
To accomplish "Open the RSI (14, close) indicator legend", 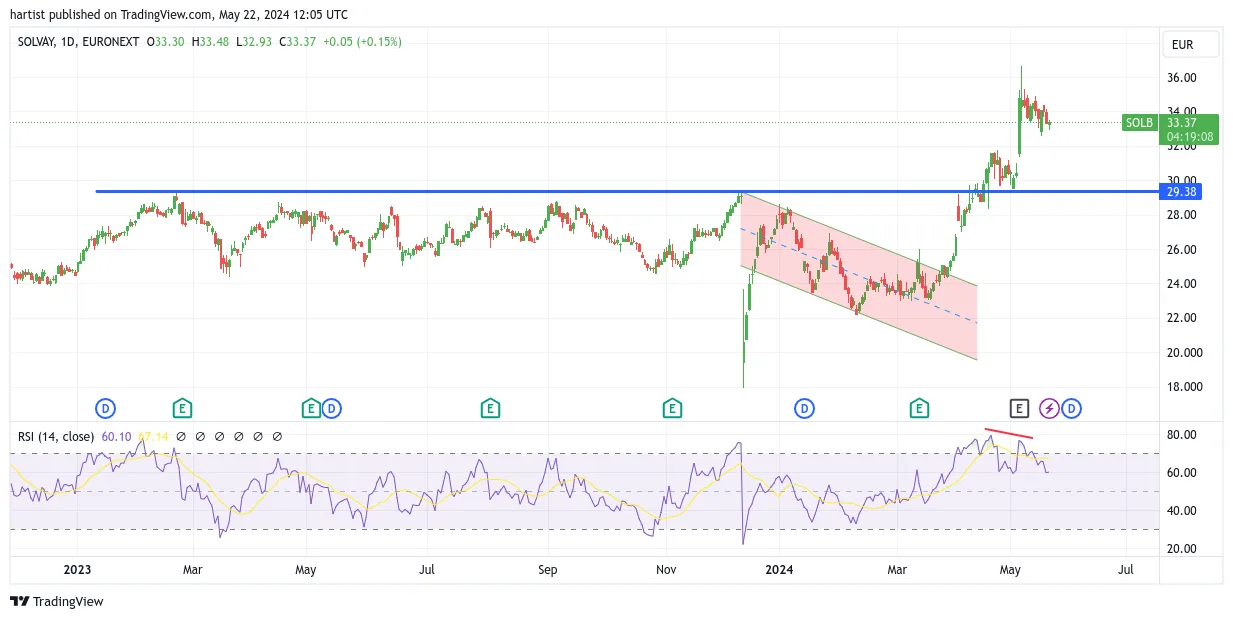I will pos(56,436).
